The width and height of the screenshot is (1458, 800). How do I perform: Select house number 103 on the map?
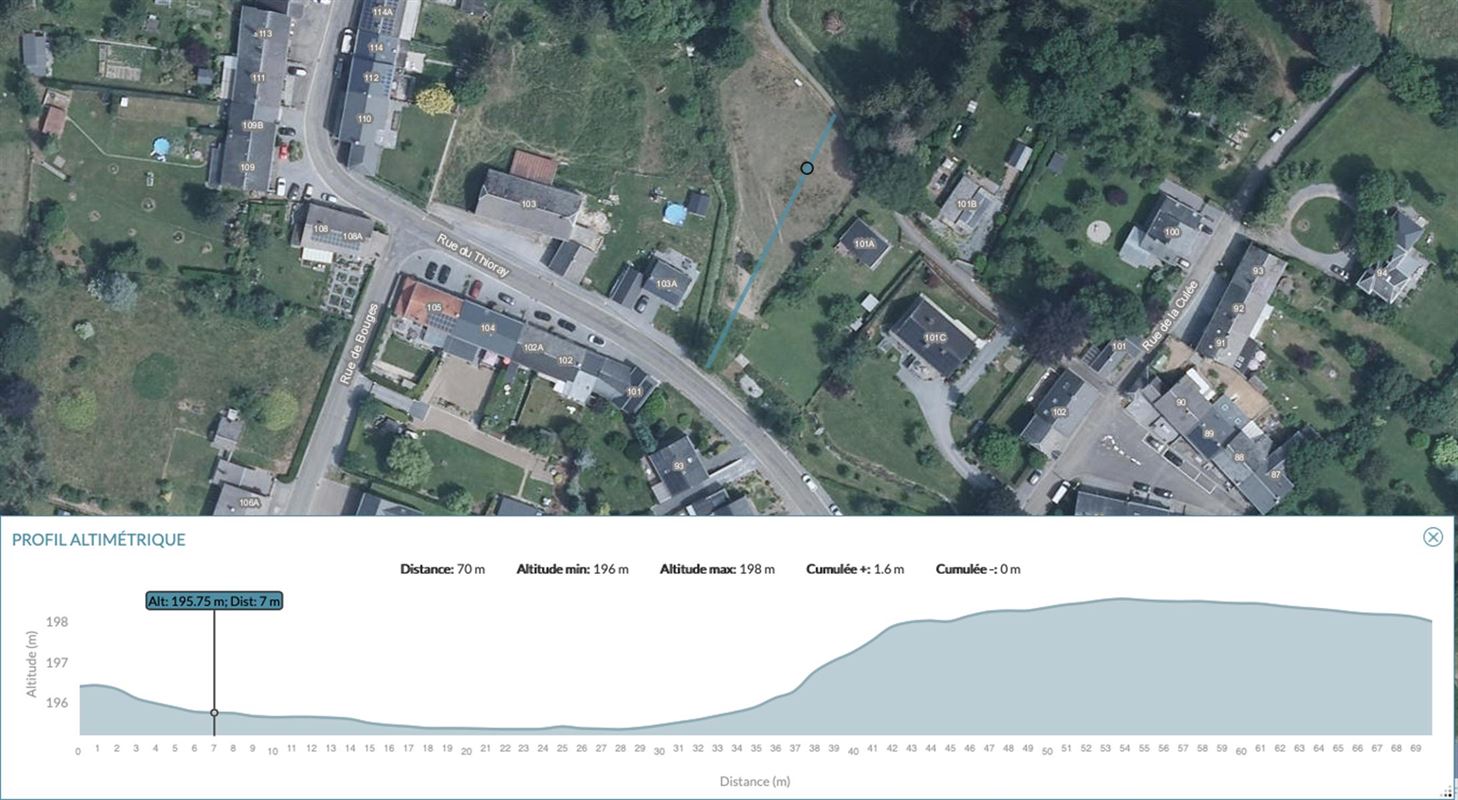click(528, 204)
